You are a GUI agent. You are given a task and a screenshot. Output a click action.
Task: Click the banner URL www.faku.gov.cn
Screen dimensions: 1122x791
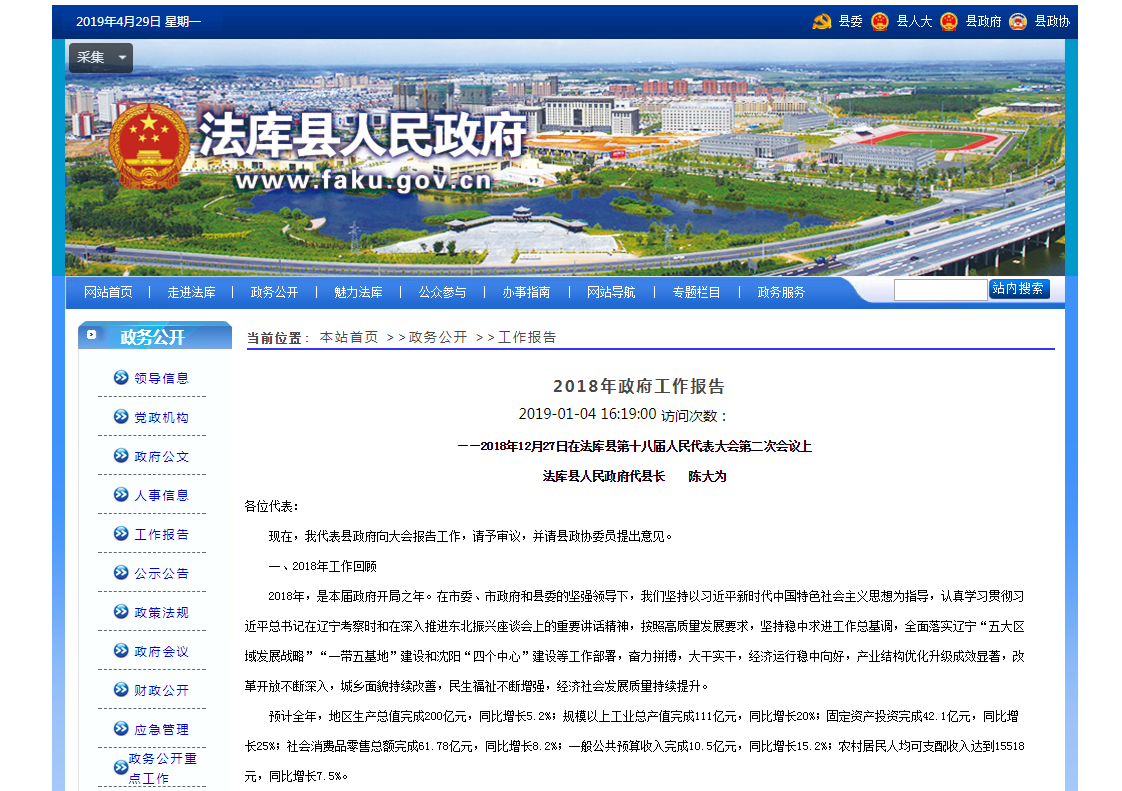coord(364,180)
